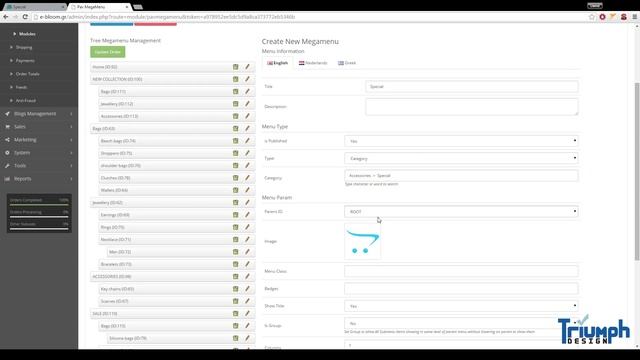Open Payments in the sidebar menu

click(25, 60)
